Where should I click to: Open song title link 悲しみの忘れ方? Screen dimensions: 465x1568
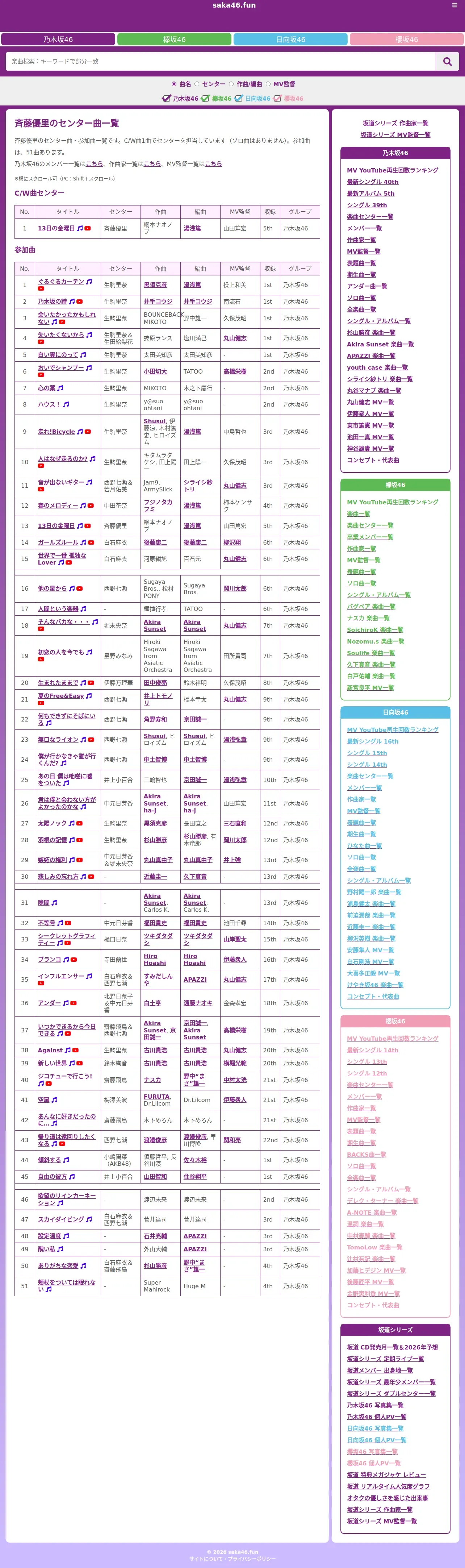[x=58, y=877]
